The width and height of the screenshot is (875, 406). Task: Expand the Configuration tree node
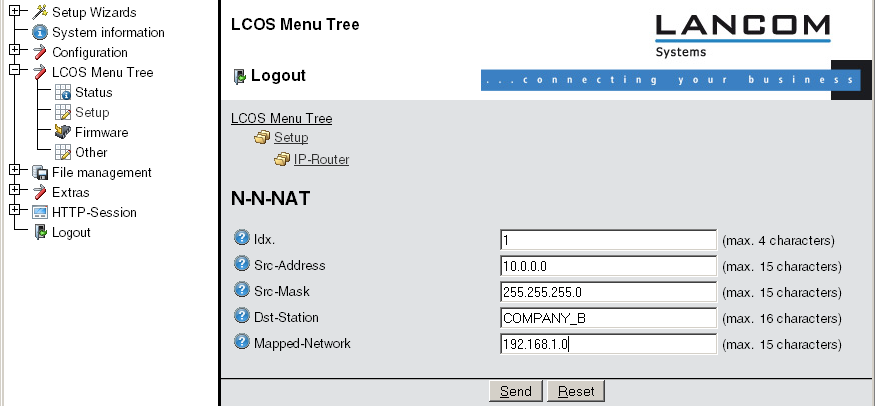coord(14,51)
